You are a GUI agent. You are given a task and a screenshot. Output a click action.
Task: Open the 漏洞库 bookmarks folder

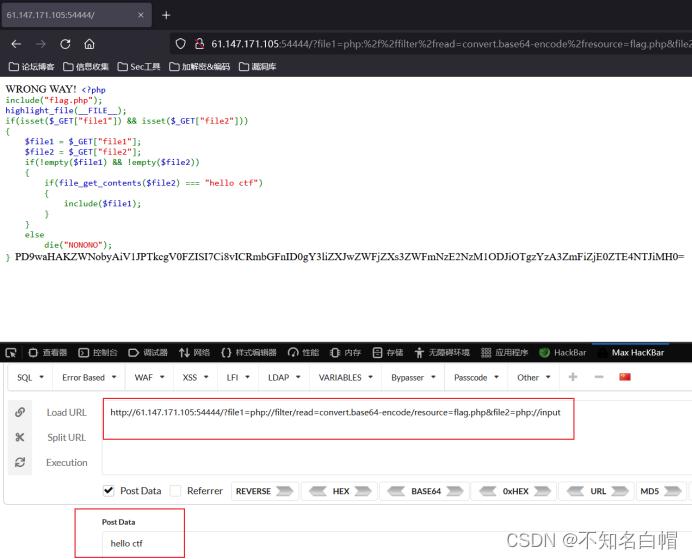(257, 67)
